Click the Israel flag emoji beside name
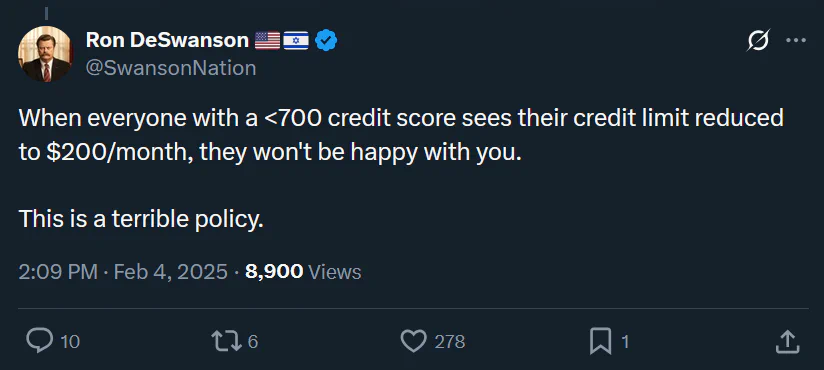824x370 pixels. pyautogui.click(x=296, y=40)
